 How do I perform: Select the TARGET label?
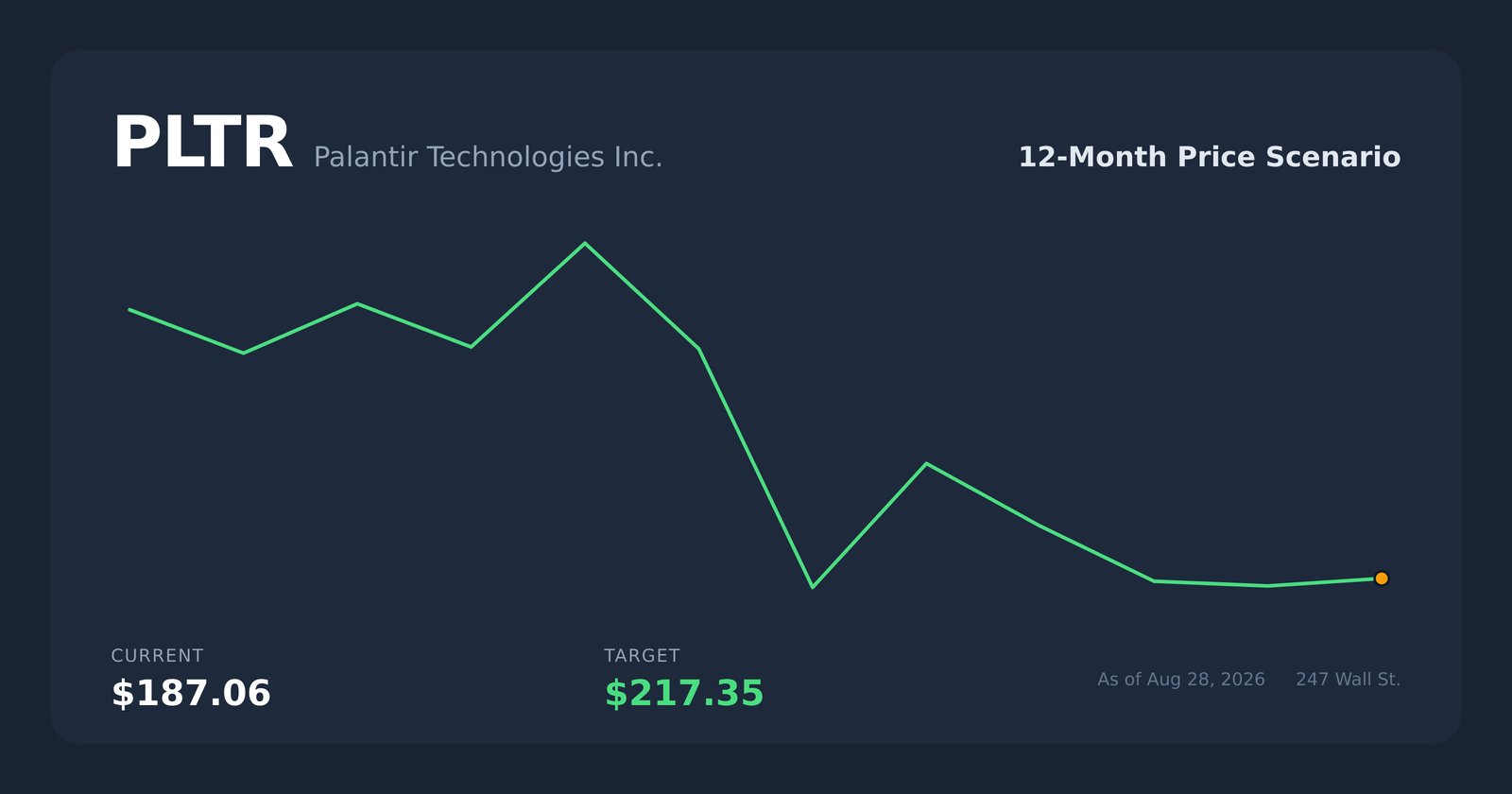[x=643, y=656]
